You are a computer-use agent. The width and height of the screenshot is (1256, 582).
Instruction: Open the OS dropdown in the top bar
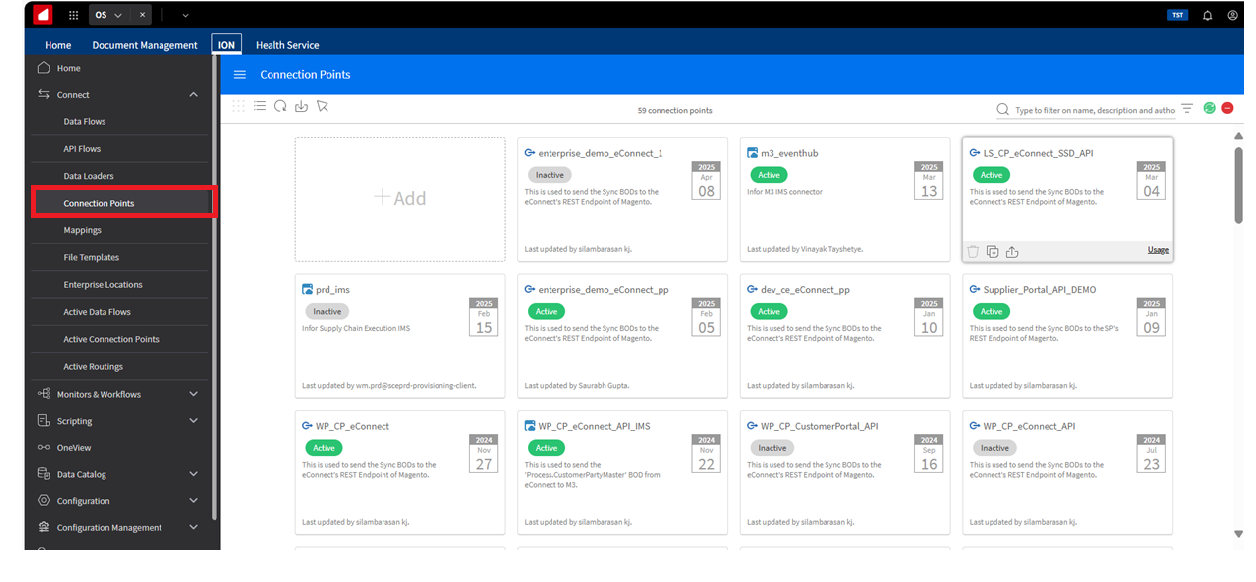[109, 15]
